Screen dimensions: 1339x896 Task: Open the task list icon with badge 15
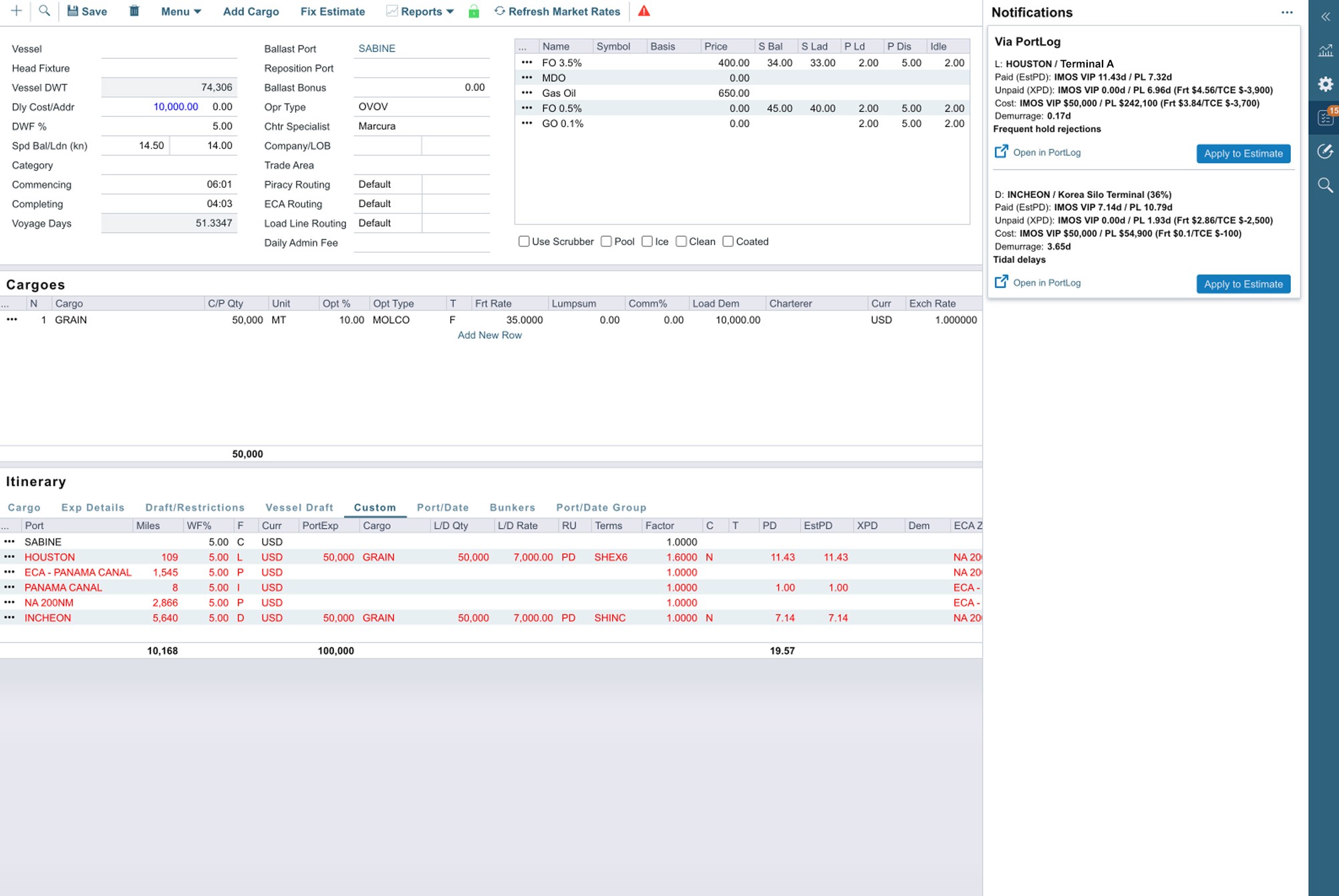(1325, 118)
